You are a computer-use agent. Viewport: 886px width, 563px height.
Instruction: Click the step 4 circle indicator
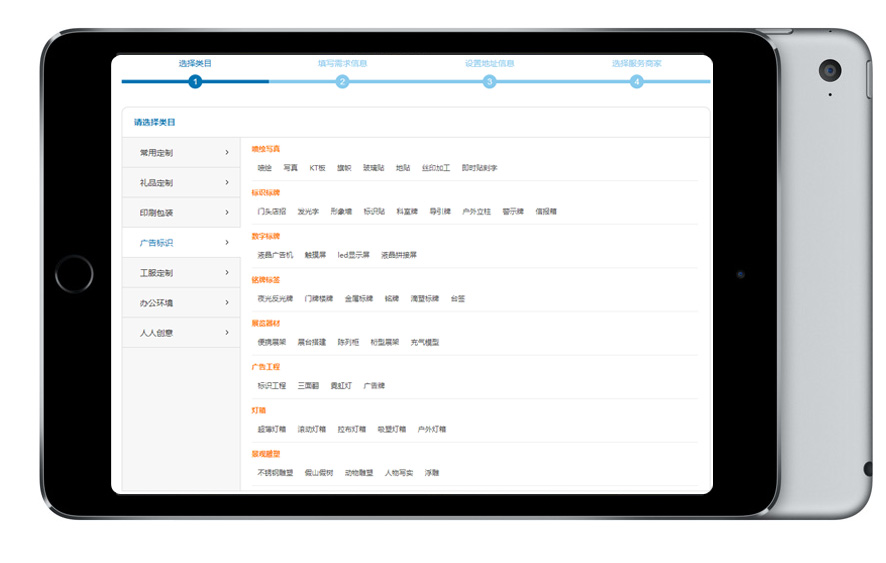(636, 82)
